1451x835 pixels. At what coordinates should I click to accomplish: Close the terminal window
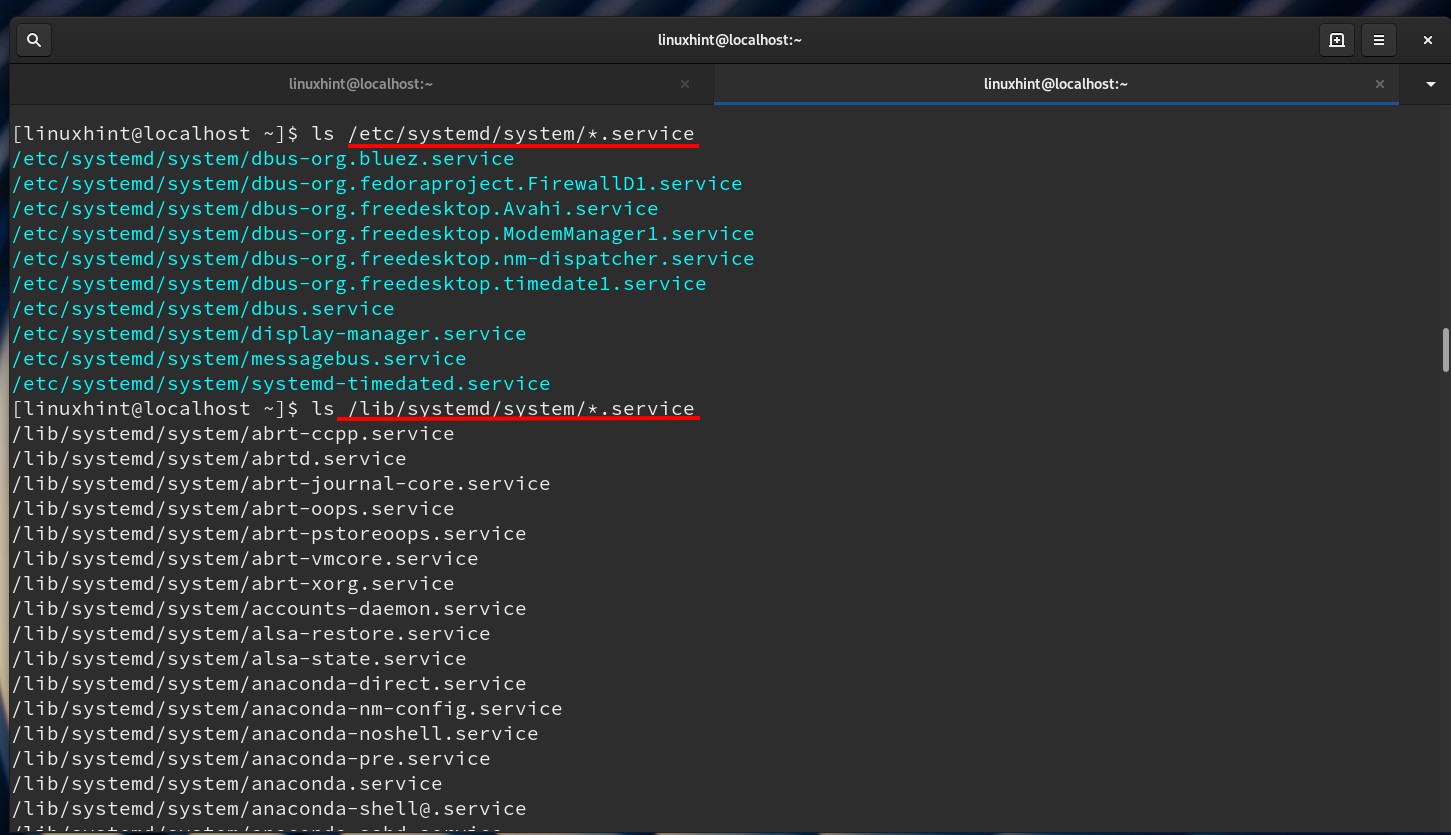click(1428, 40)
